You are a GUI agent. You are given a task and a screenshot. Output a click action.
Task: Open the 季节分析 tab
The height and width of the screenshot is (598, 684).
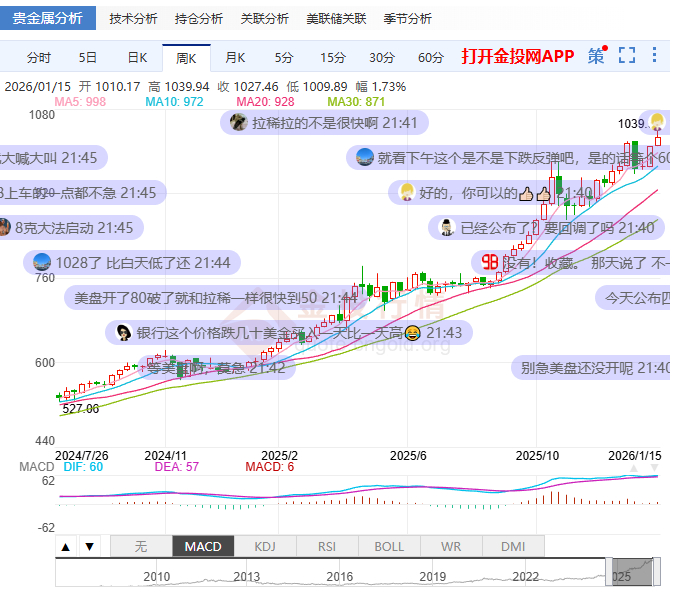pyautogui.click(x=407, y=19)
